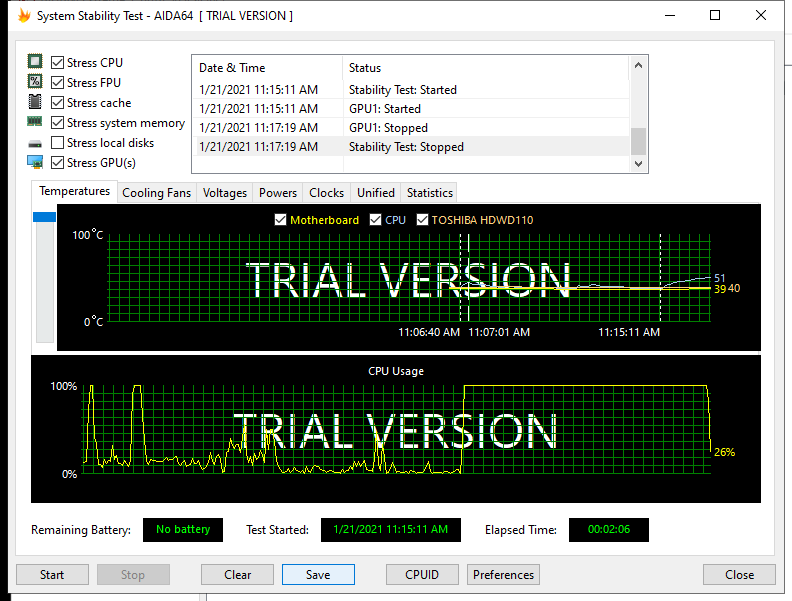Viewport: 792px width, 601px height.
Task: Toggle the Stress GPU(s) checkbox
Action: click(58, 163)
